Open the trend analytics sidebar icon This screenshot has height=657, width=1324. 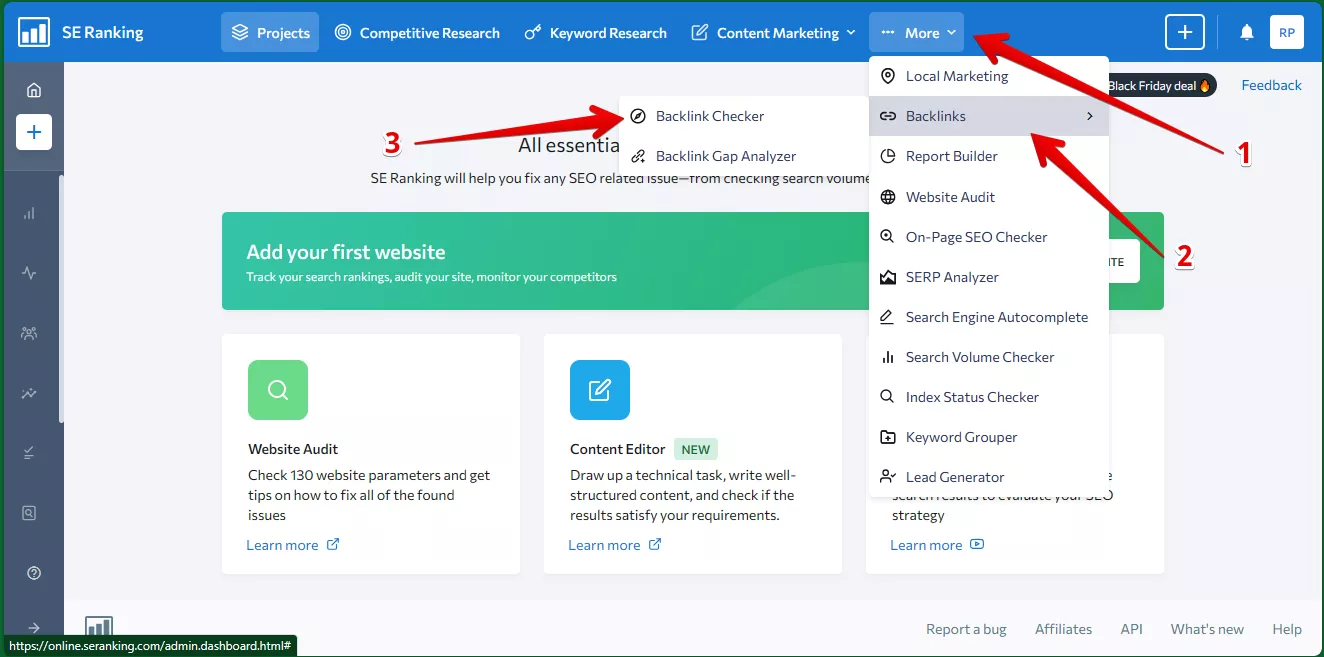coord(29,393)
